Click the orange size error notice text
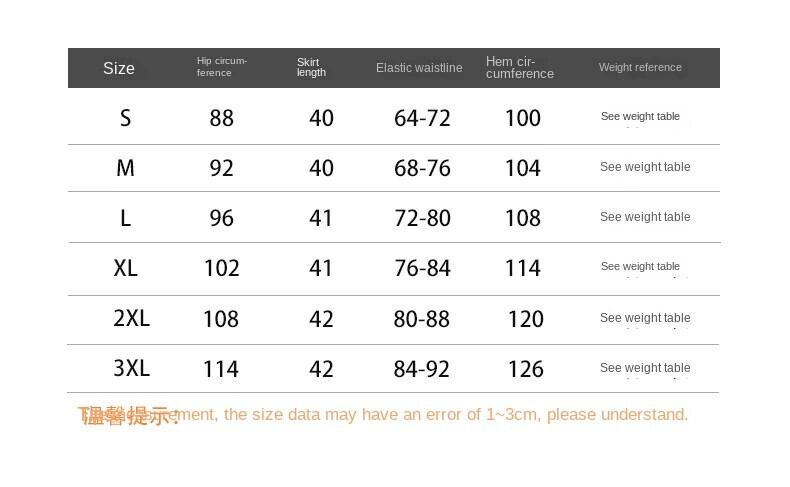 (x=384, y=415)
